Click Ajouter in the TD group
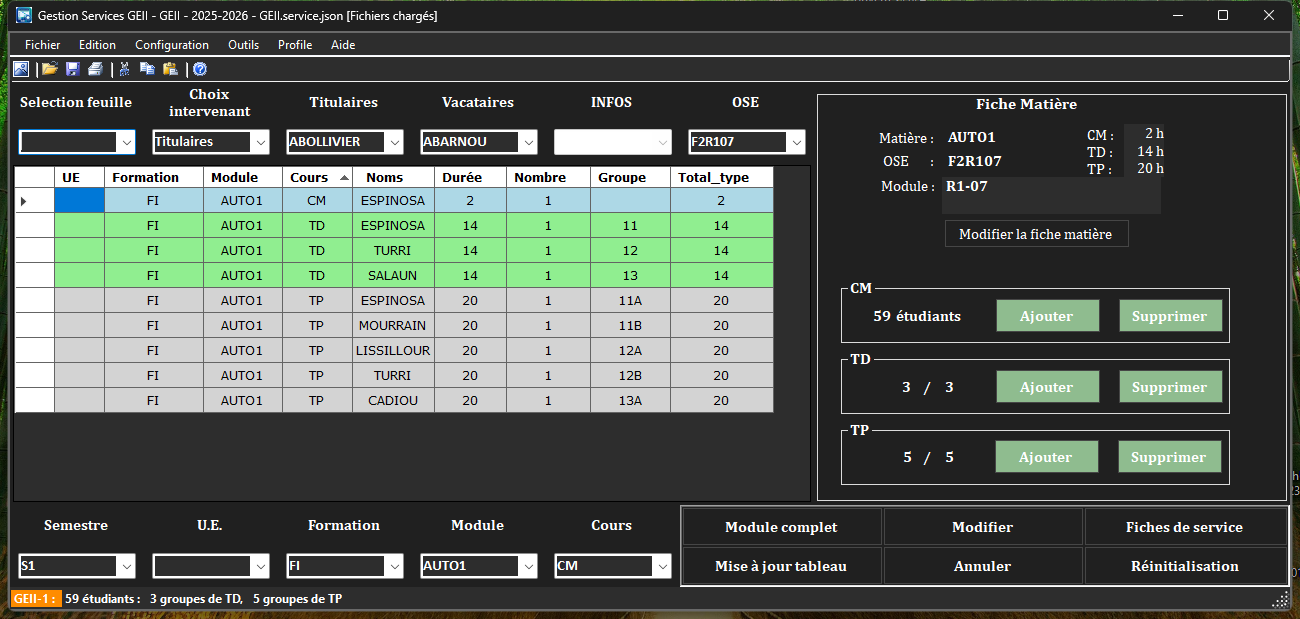The height and width of the screenshot is (619, 1300). pos(1047,387)
